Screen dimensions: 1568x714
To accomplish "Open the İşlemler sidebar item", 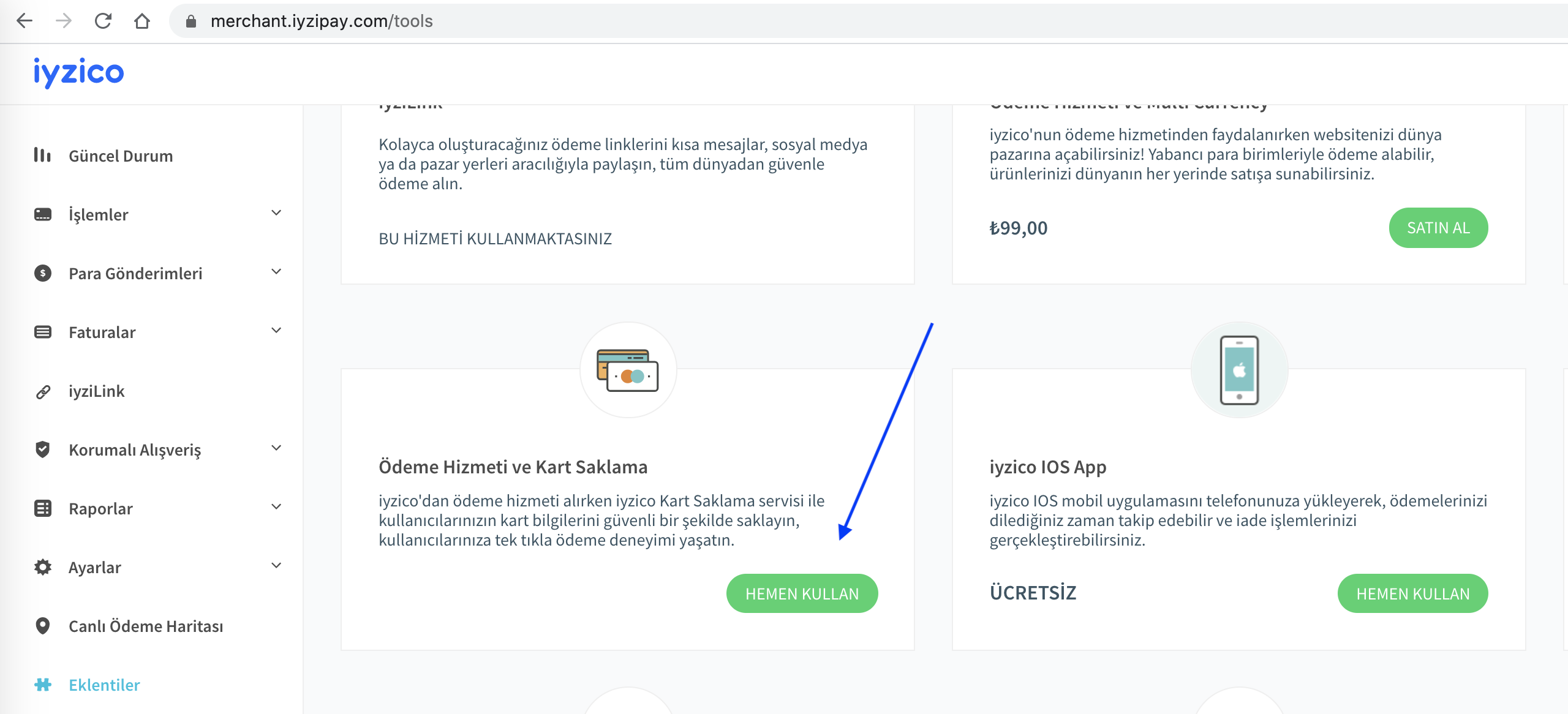I will coord(99,214).
